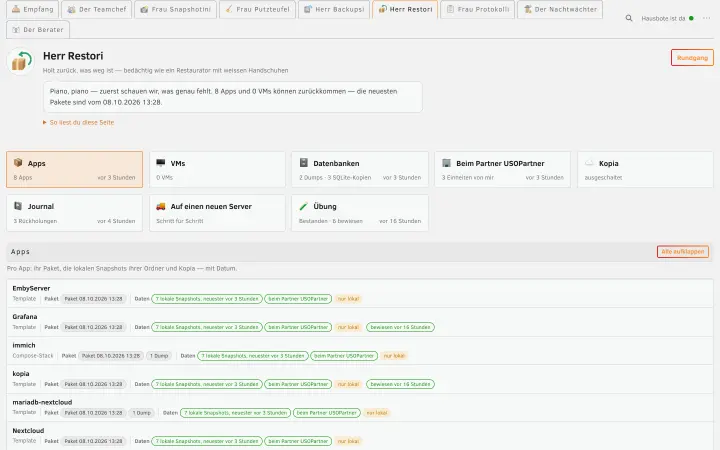
Task: Click the Putzteufel tab broom icon
Action: tap(229, 9)
